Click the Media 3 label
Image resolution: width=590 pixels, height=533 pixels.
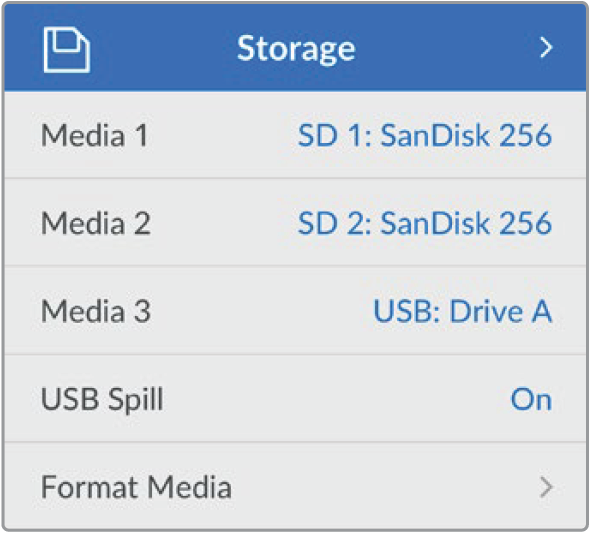96,311
